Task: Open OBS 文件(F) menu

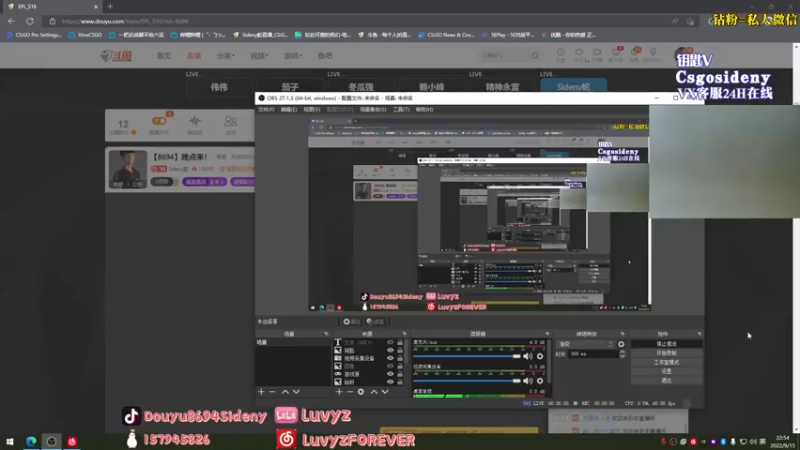Action: click(x=266, y=110)
